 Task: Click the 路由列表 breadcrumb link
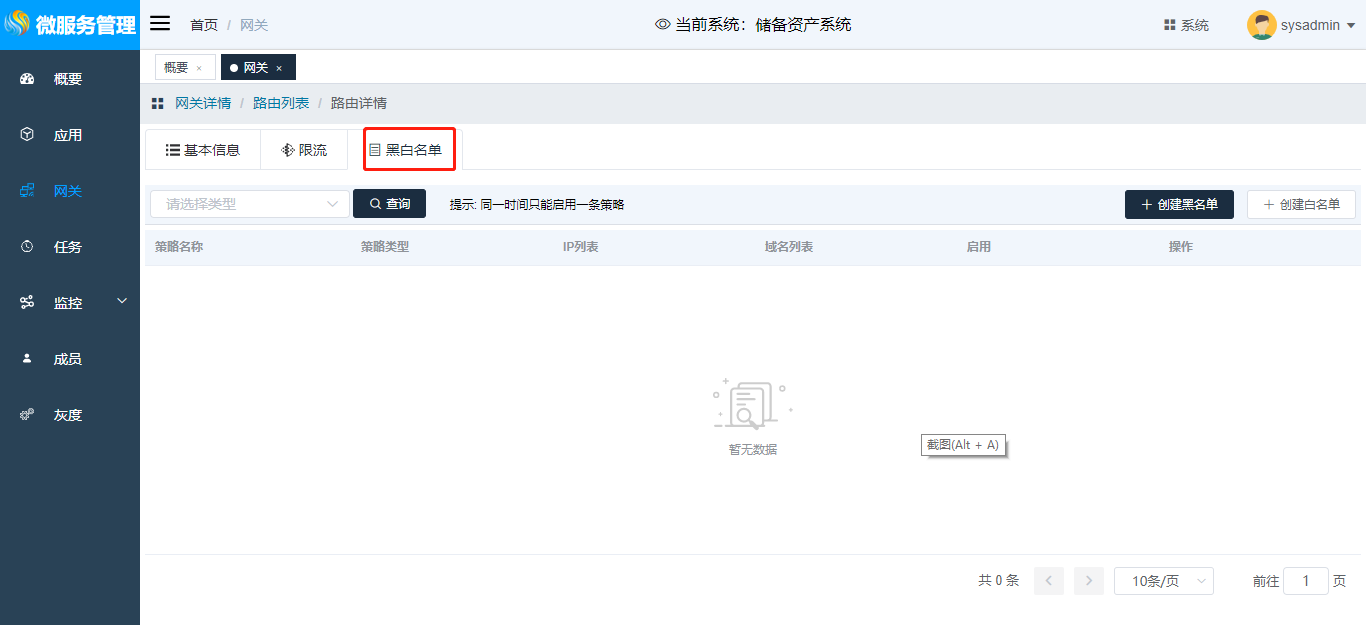[x=281, y=103]
